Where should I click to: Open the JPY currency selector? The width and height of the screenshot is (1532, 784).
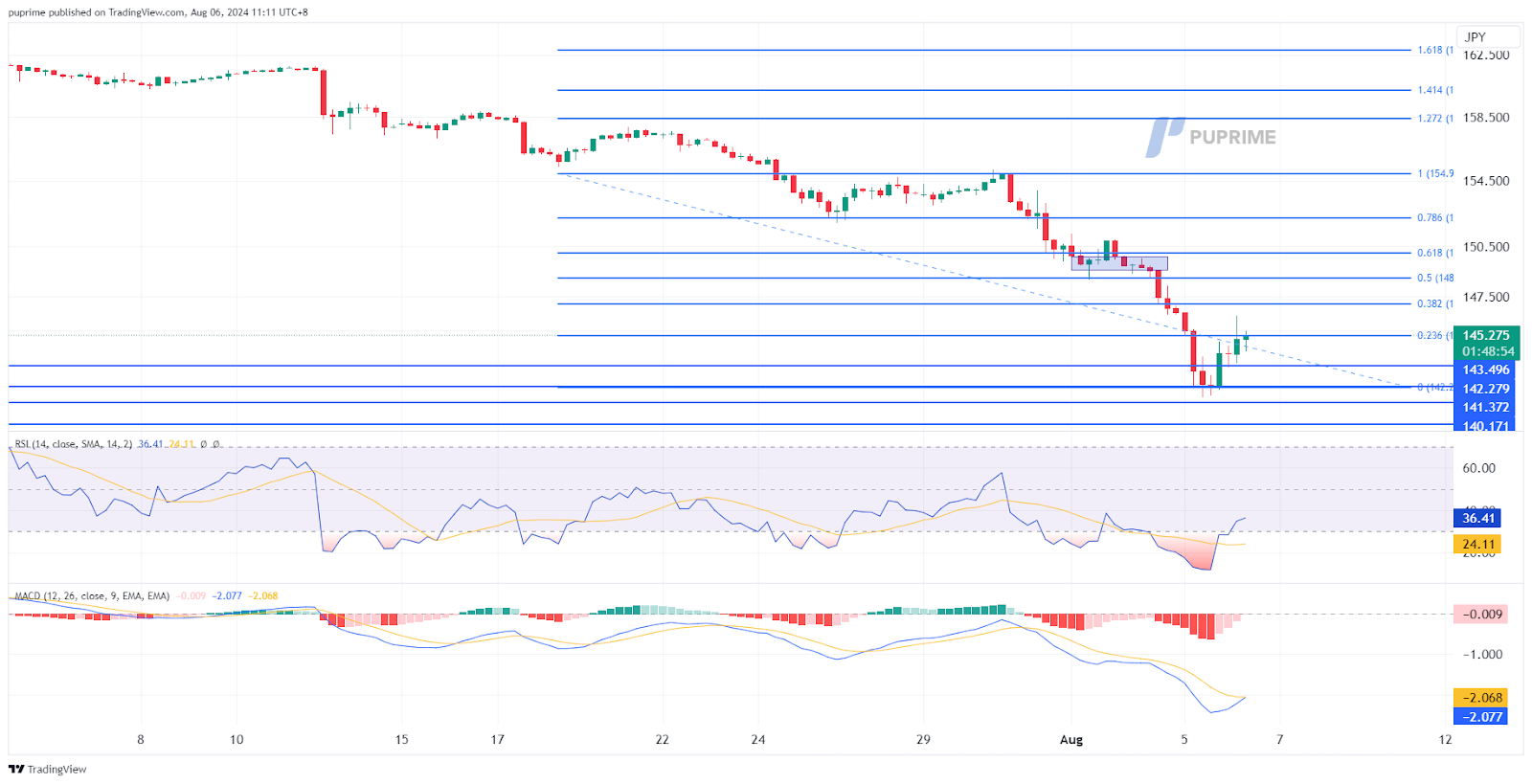pos(1488,37)
